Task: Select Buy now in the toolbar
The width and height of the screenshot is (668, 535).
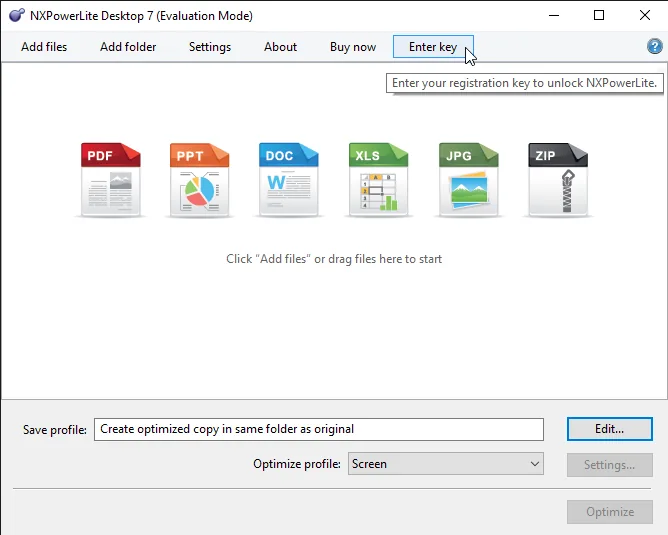Action: click(x=353, y=47)
